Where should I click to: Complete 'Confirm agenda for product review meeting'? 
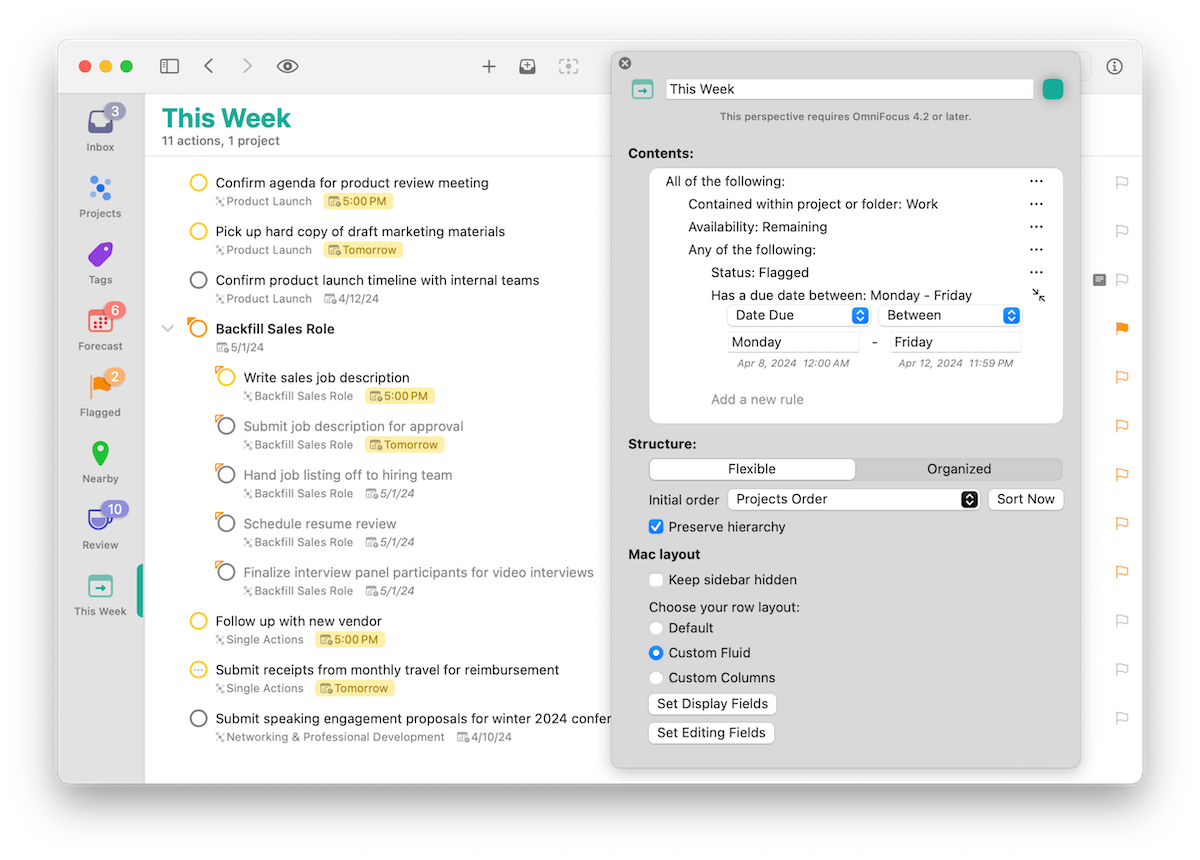coord(198,183)
